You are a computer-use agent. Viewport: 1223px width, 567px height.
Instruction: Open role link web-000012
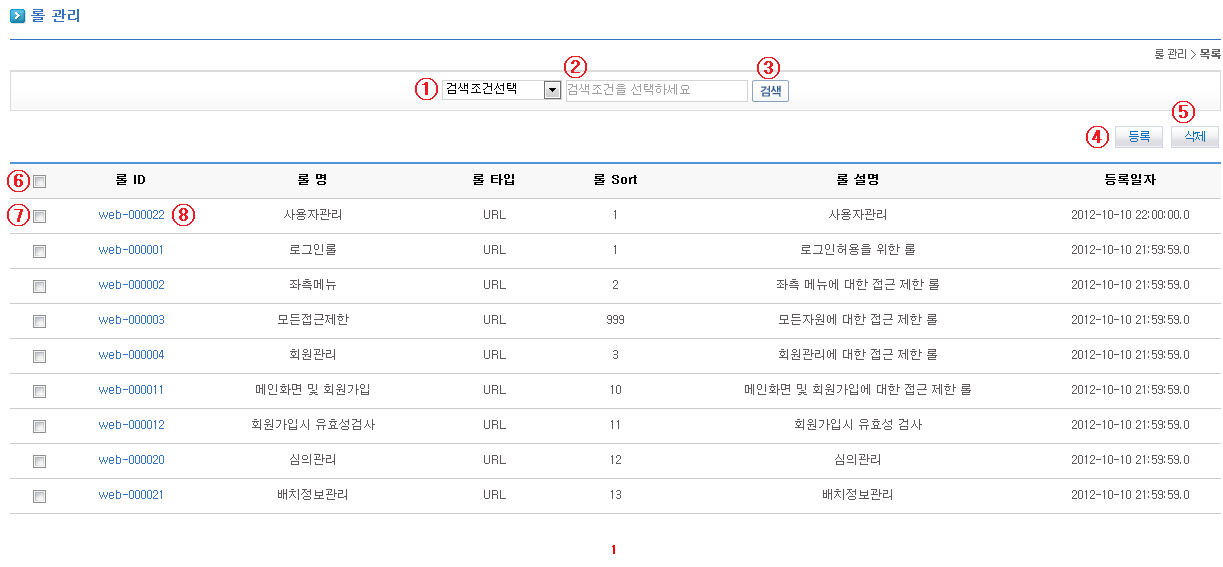pyautogui.click(x=131, y=425)
